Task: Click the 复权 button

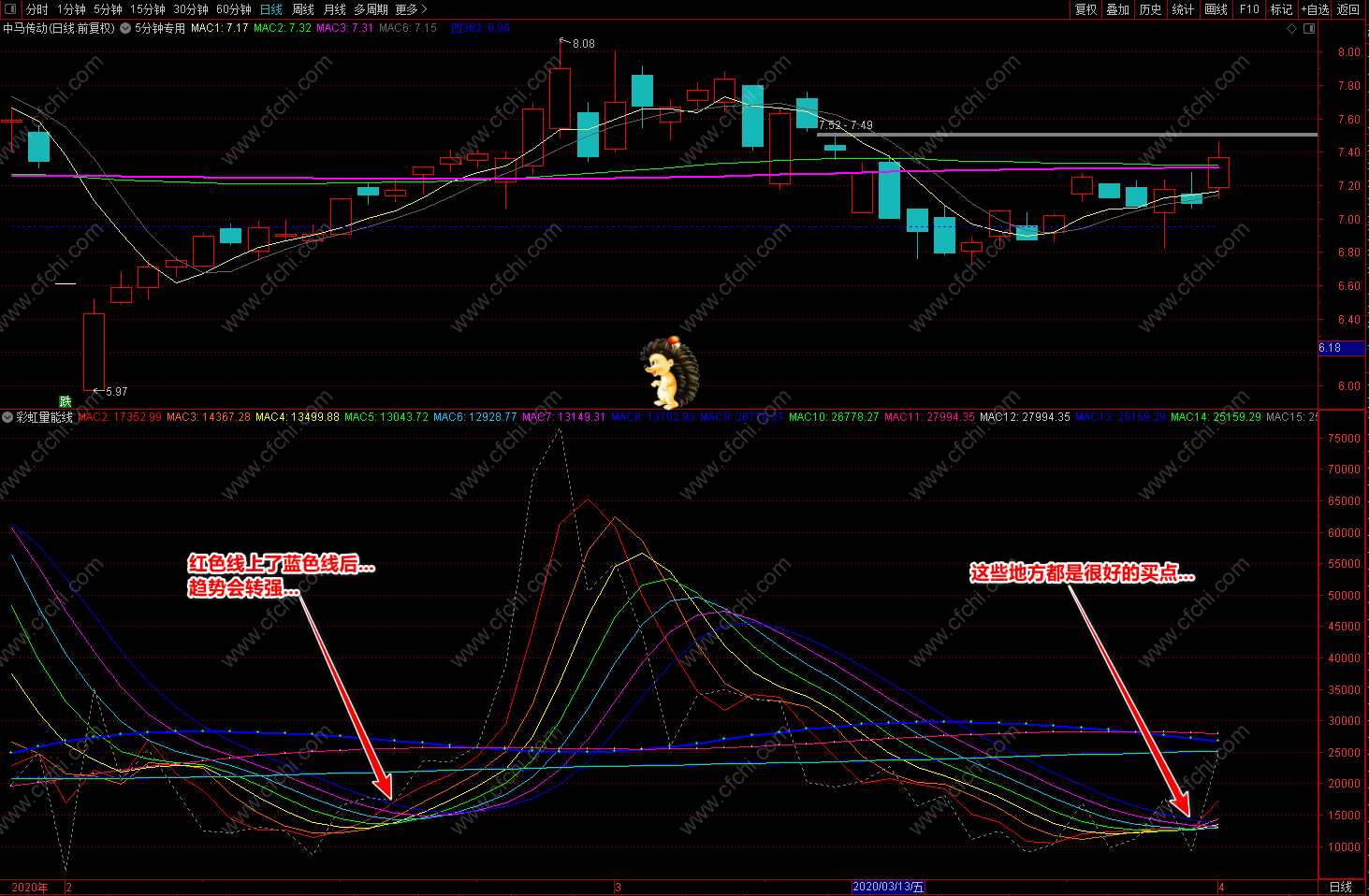Action: [x=1085, y=9]
